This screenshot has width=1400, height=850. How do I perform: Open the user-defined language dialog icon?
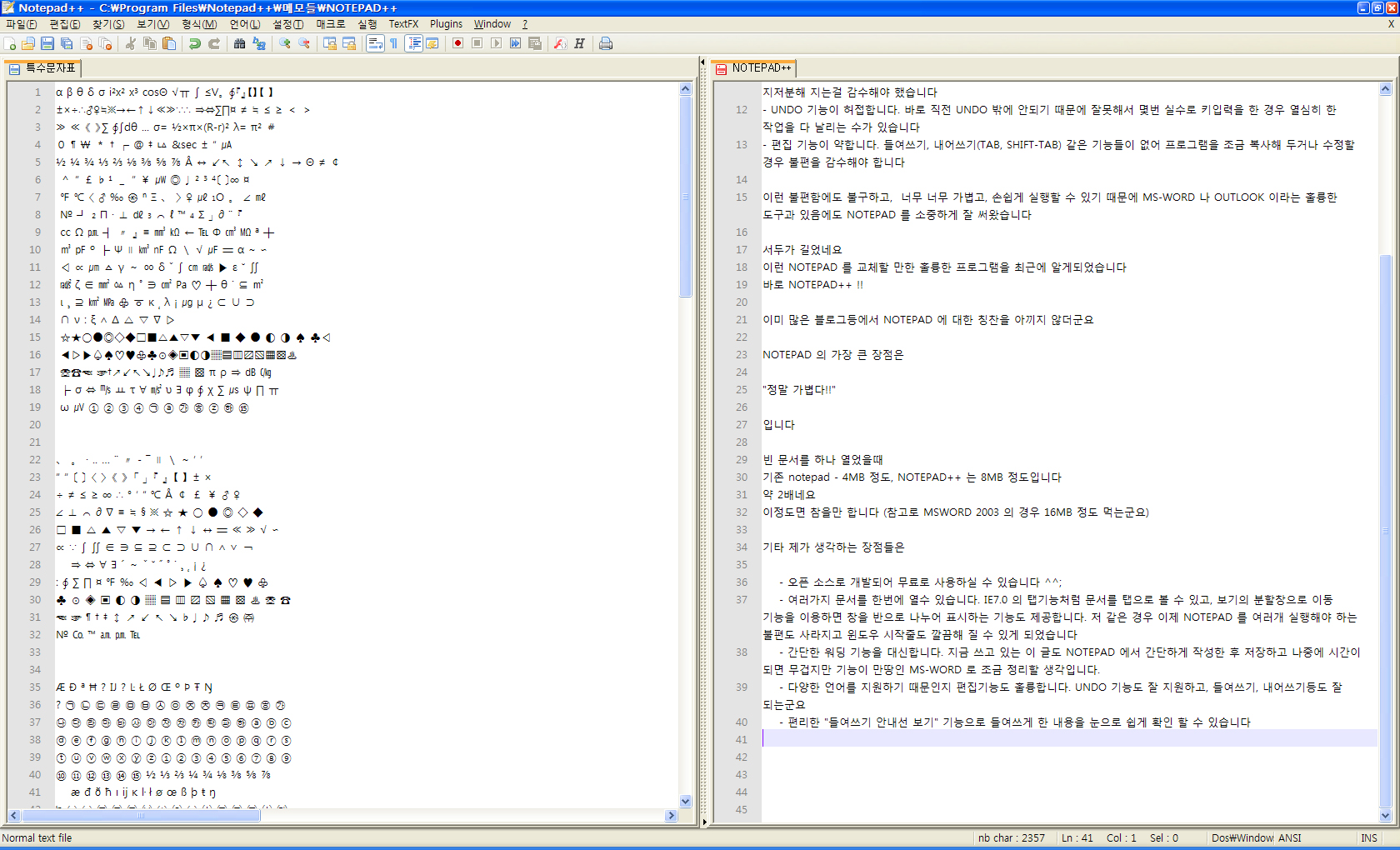pyautogui.click(x=432, y=43)
